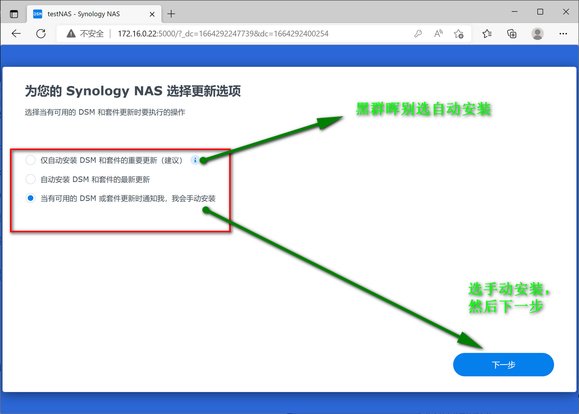Close the testNAS tab
This screenshot has width=579, height=414.
[152, 14]
